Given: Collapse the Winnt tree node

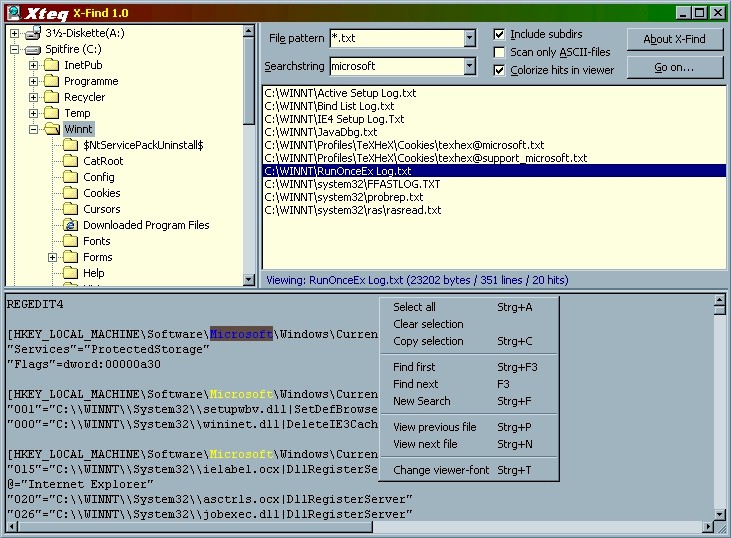Looking at the screenshot, I should (x=33, y=130).
